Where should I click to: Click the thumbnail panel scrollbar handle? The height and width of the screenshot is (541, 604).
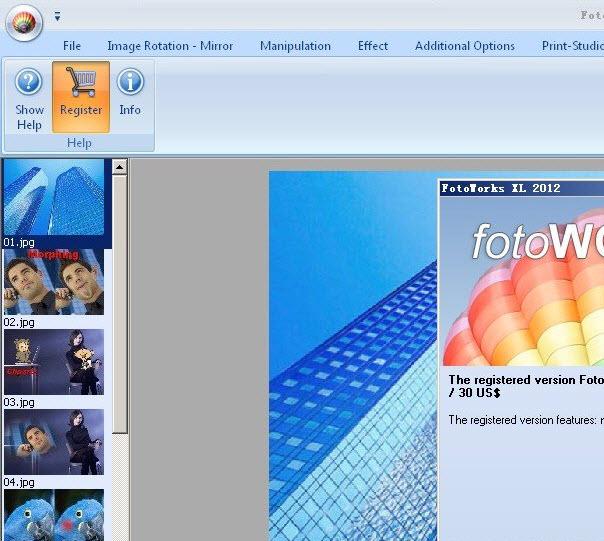(120, 300)
